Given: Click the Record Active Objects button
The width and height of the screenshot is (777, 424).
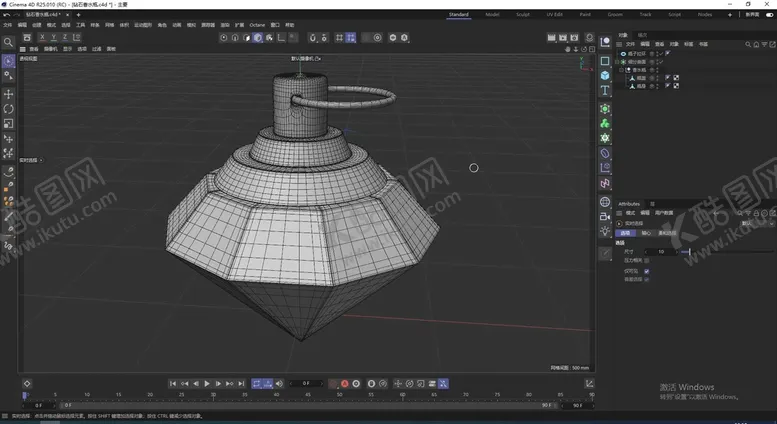Looking at the screenshot, I should pos(333,383).
